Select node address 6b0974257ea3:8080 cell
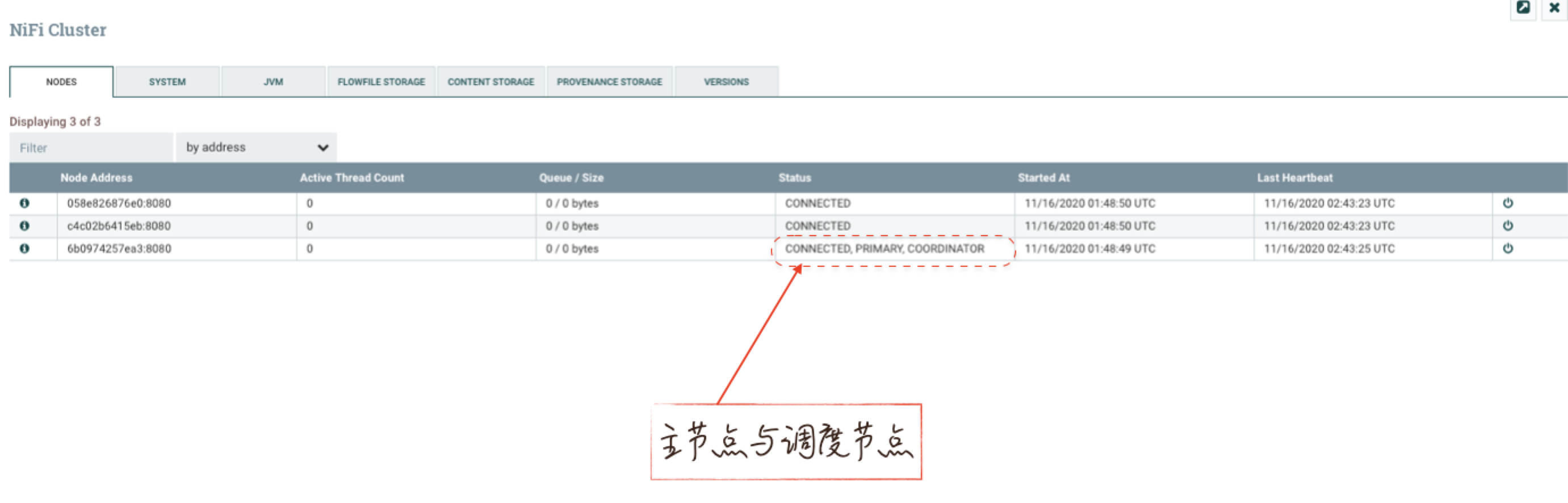Screen dimensions: 1568x503 coord(177,249)
